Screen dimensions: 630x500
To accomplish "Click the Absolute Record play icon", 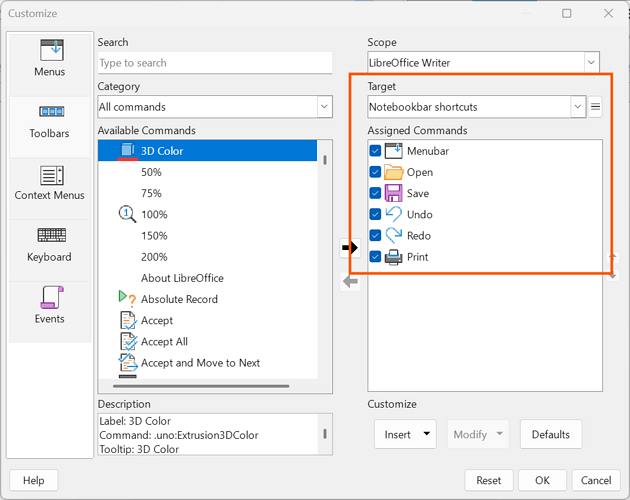I will (x=127, y=299).
